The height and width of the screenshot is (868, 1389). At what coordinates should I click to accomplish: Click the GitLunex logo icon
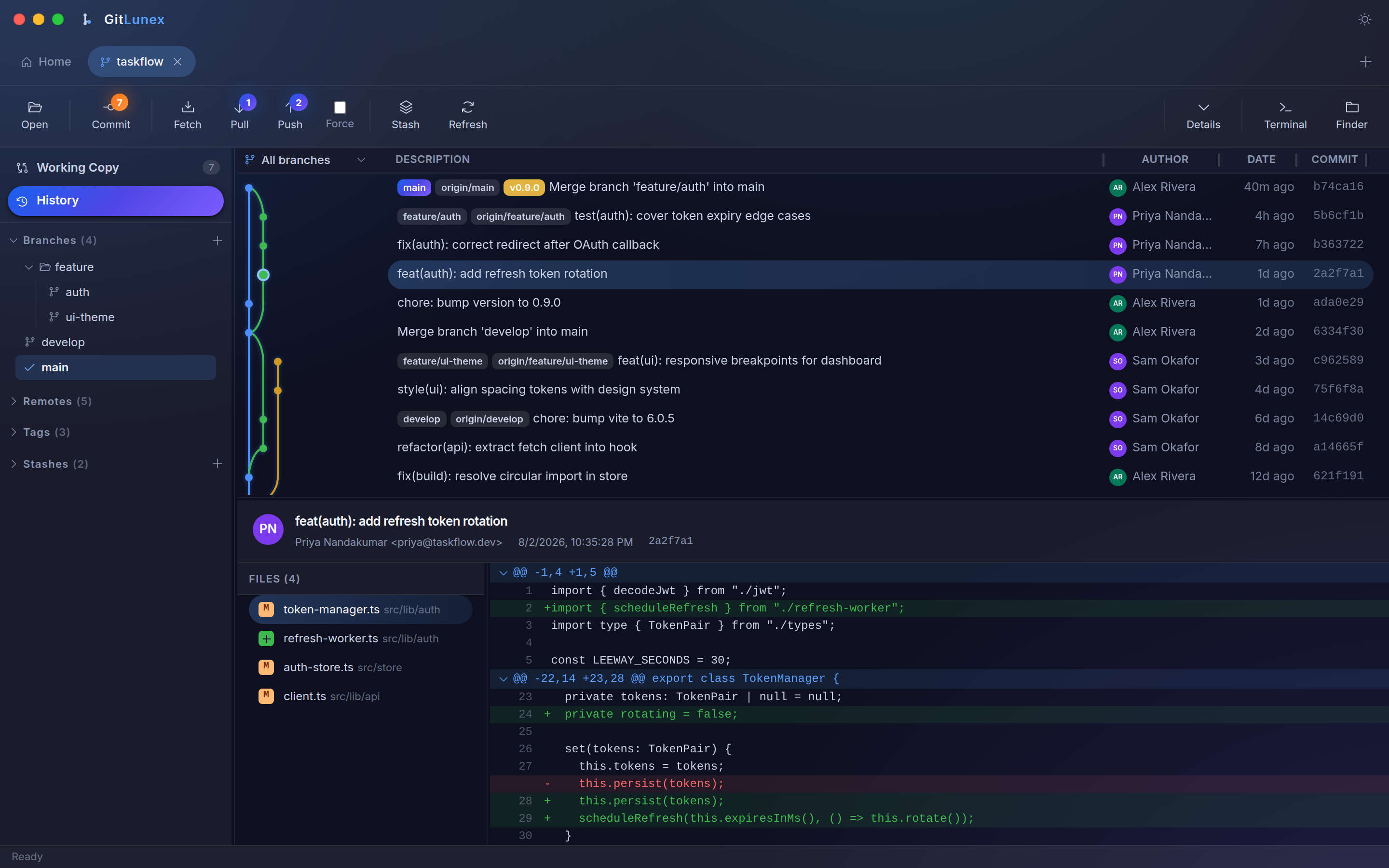86,19
